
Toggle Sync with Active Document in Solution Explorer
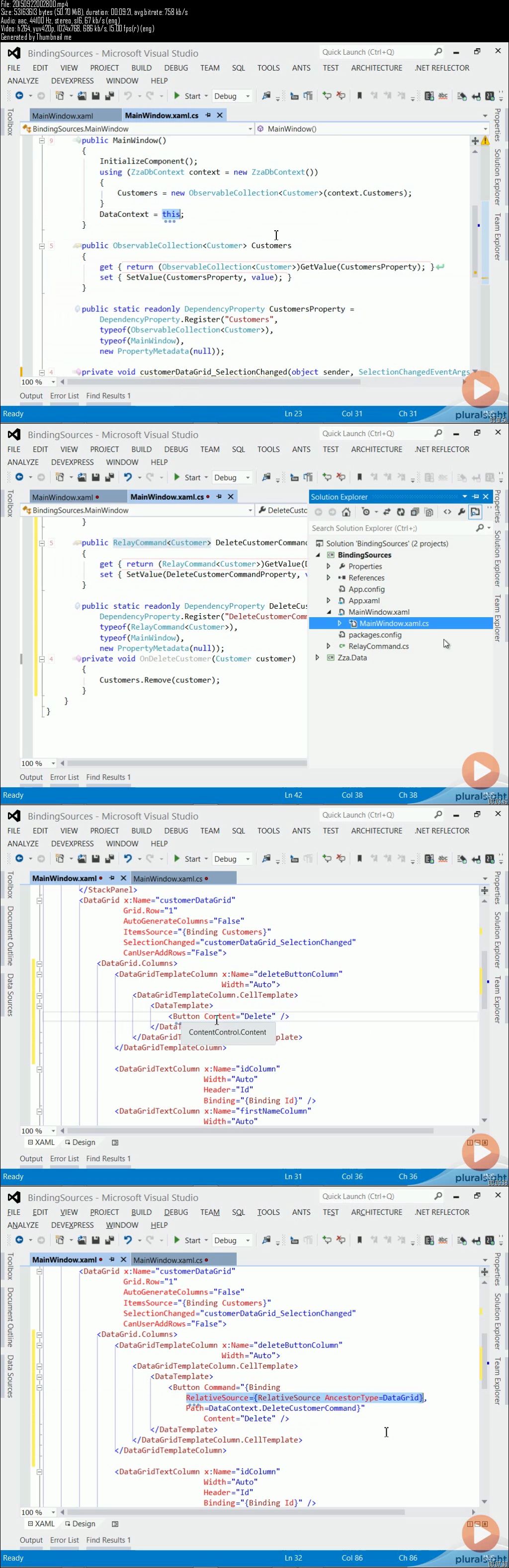pyautogui.click(x=387, y=512)
